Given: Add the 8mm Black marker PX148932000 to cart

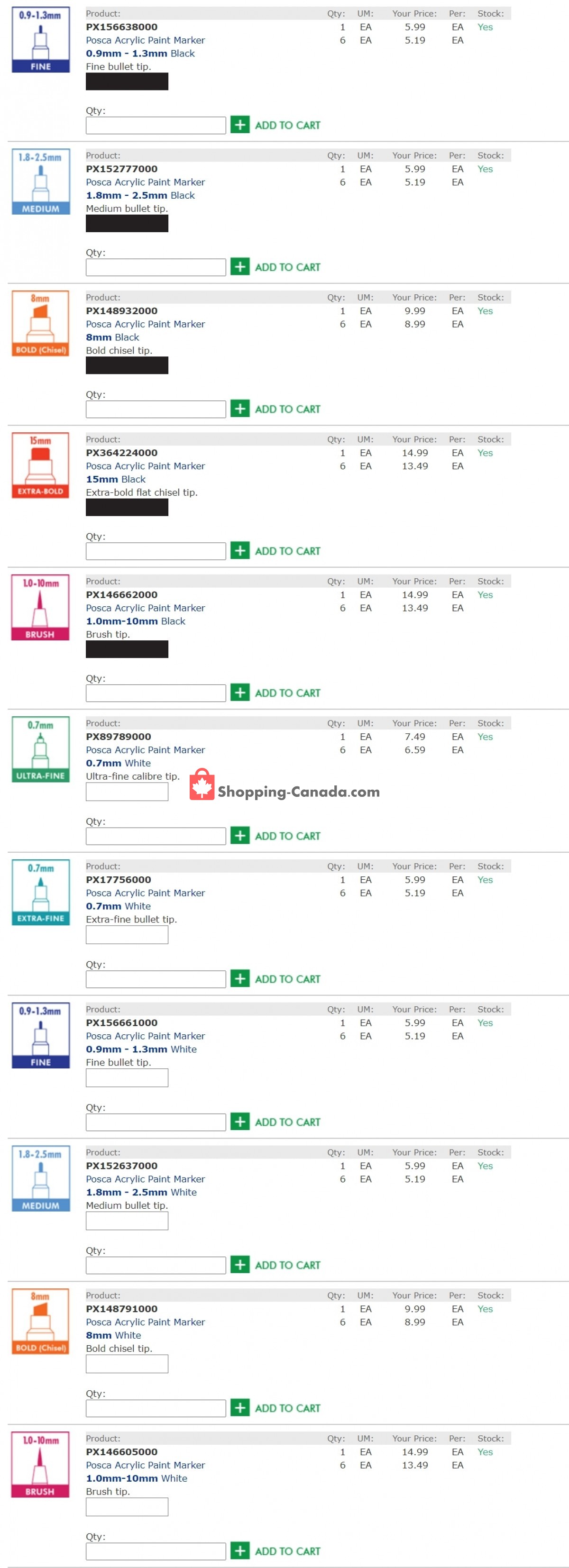Looking at the screenshot, I should 275,409.
